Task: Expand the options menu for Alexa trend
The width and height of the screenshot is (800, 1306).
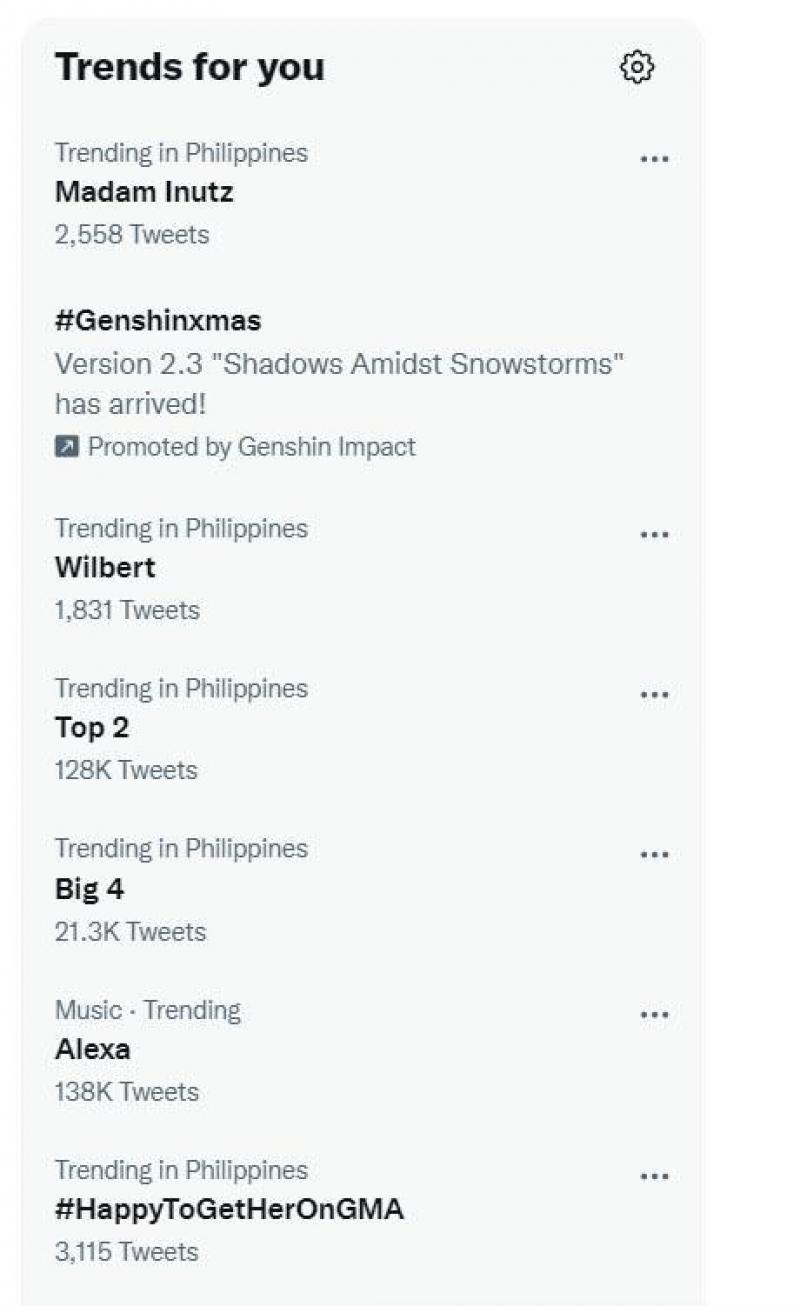Action: tap(654, 1015)
